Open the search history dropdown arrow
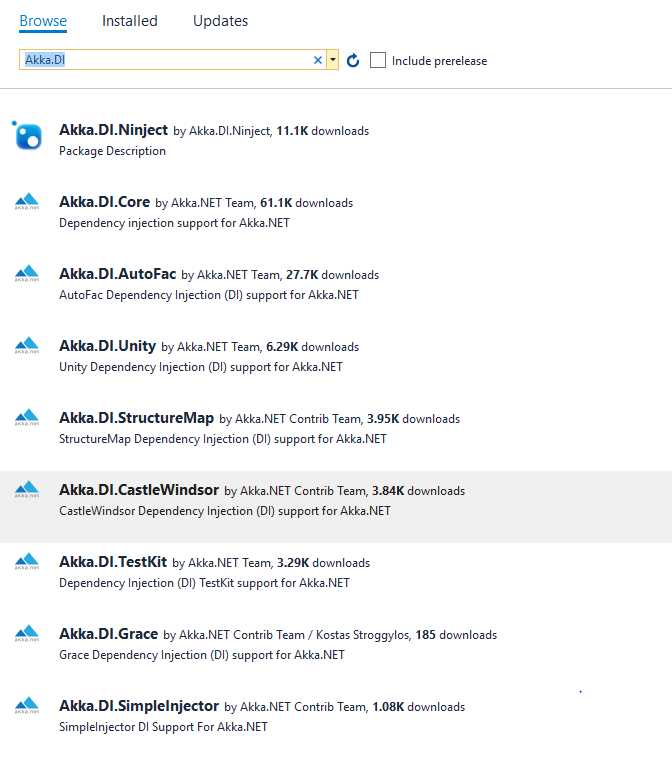The height and width of the screenshot is (774, 672). tap(333, 60)
